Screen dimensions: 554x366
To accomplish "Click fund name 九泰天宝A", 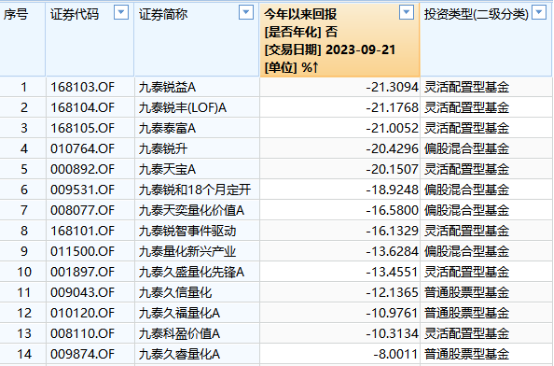I will click(x=167, y=169).
